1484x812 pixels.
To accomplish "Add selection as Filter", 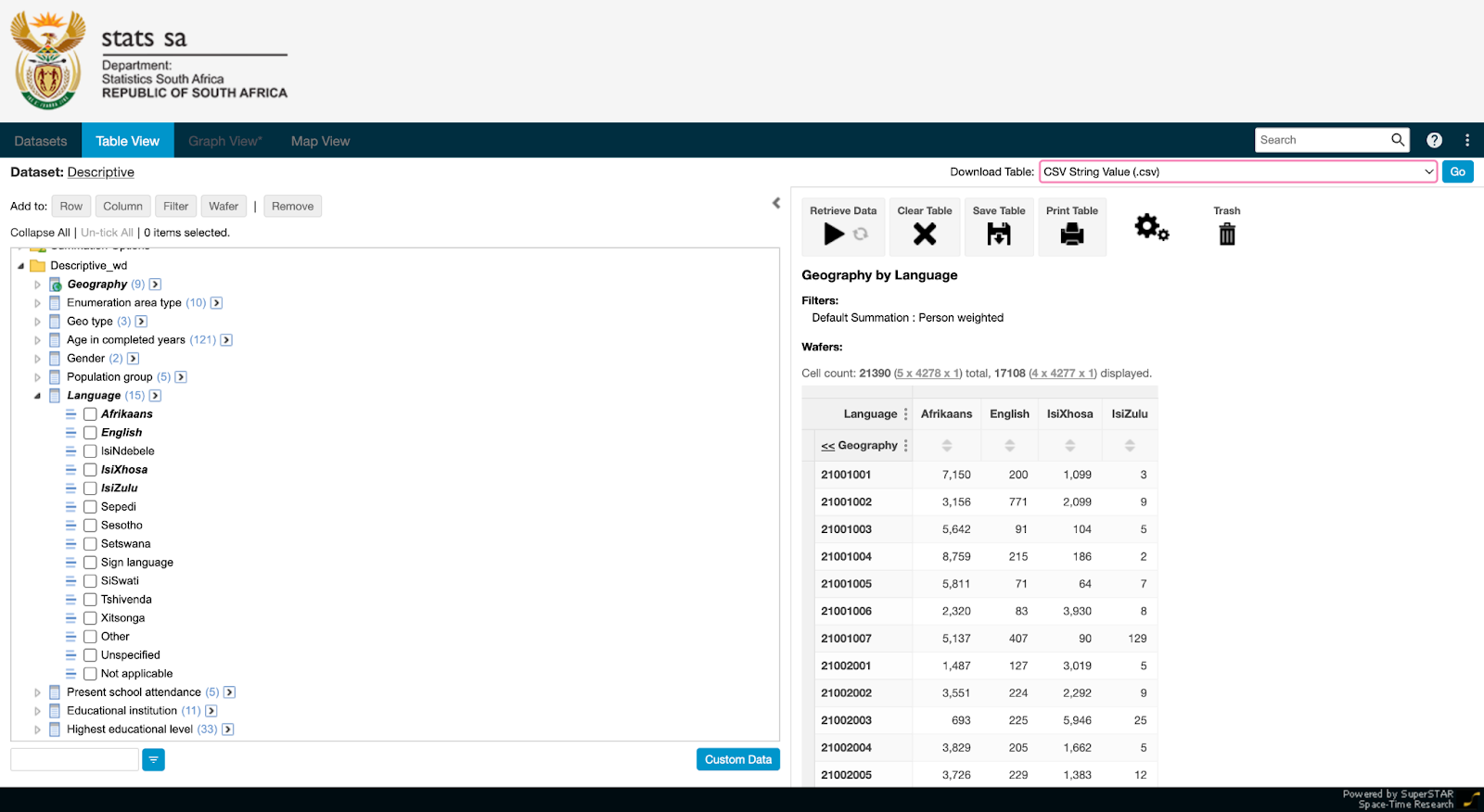I will click(x=176, y=206).
